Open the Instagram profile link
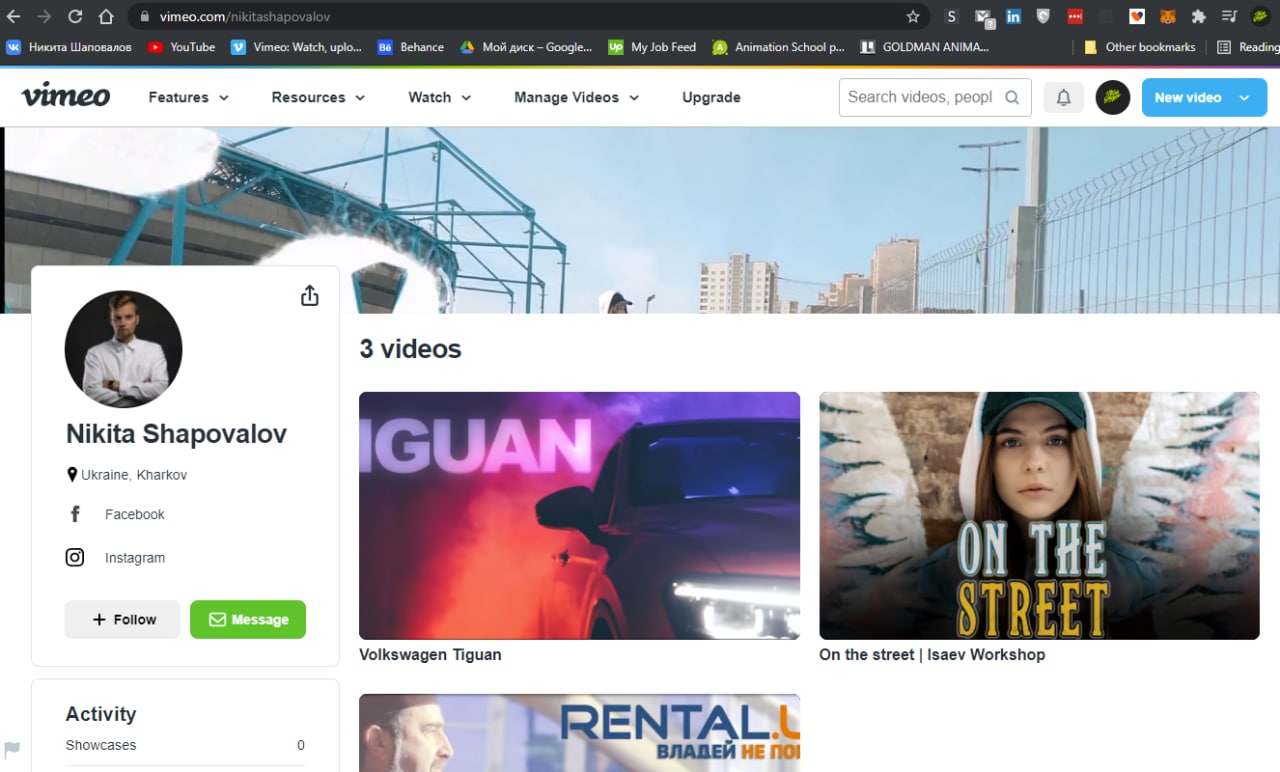Image resolution: width=1280 pixels, height=772 pixels. 135,558
